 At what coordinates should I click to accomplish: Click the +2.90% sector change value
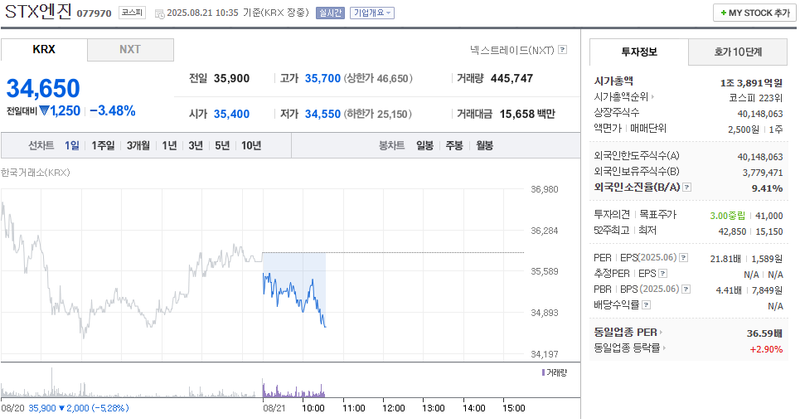tap(766, 349)
